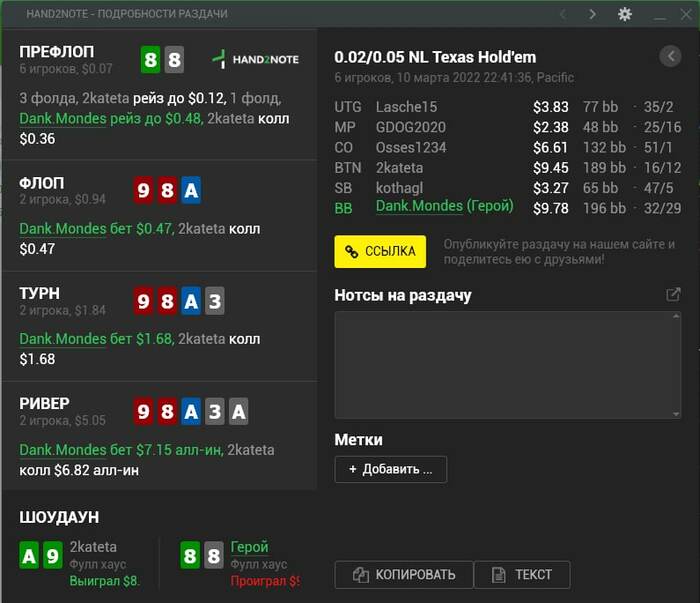
Task: Click the ПРЕФЛОП section heading
Action: (x=57, y=52)
